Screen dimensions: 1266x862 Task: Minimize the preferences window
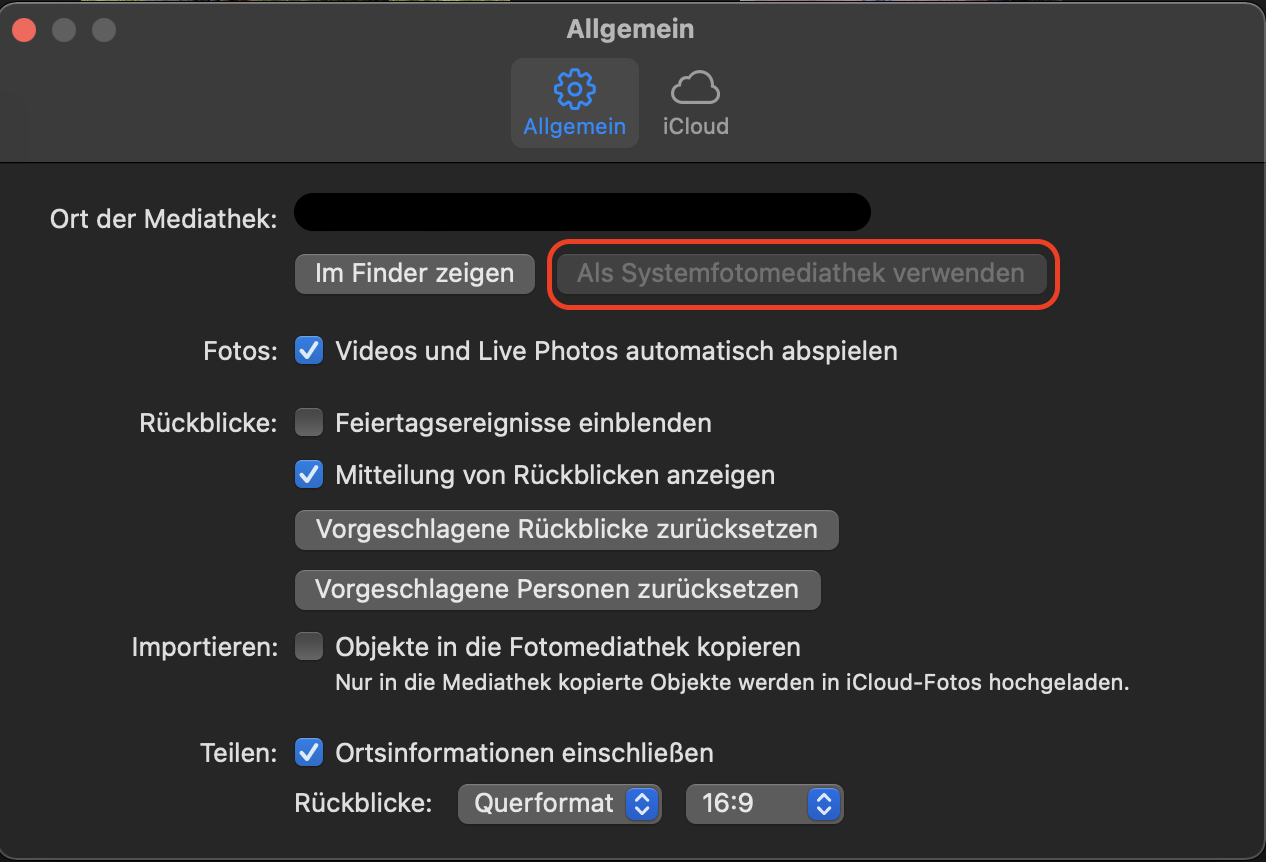click(64, 30)
